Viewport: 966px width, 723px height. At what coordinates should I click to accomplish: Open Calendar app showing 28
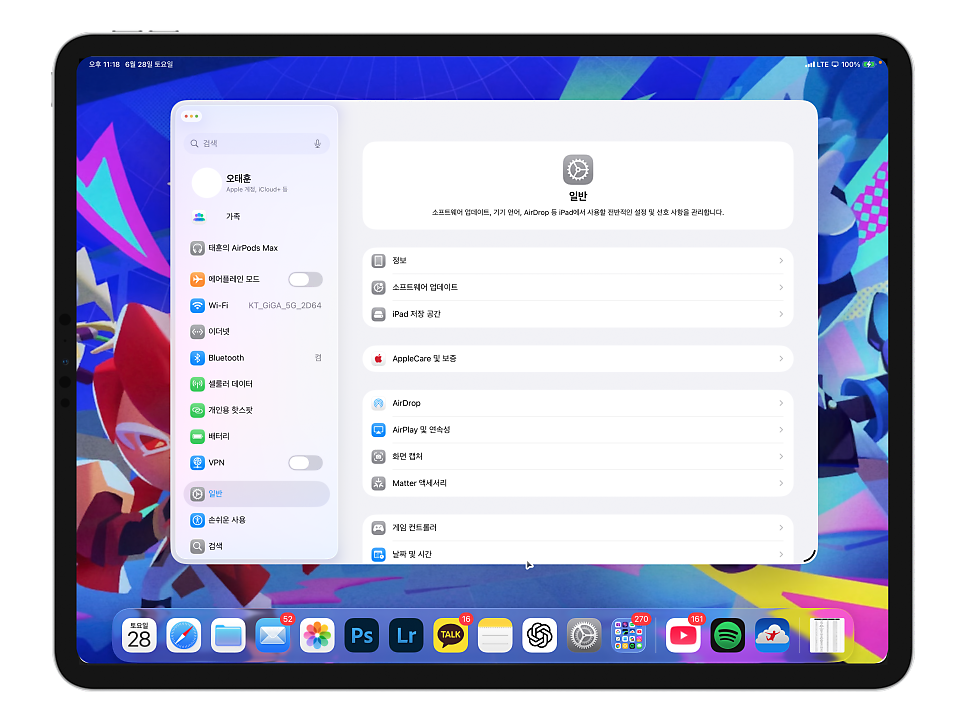[139, 636]
